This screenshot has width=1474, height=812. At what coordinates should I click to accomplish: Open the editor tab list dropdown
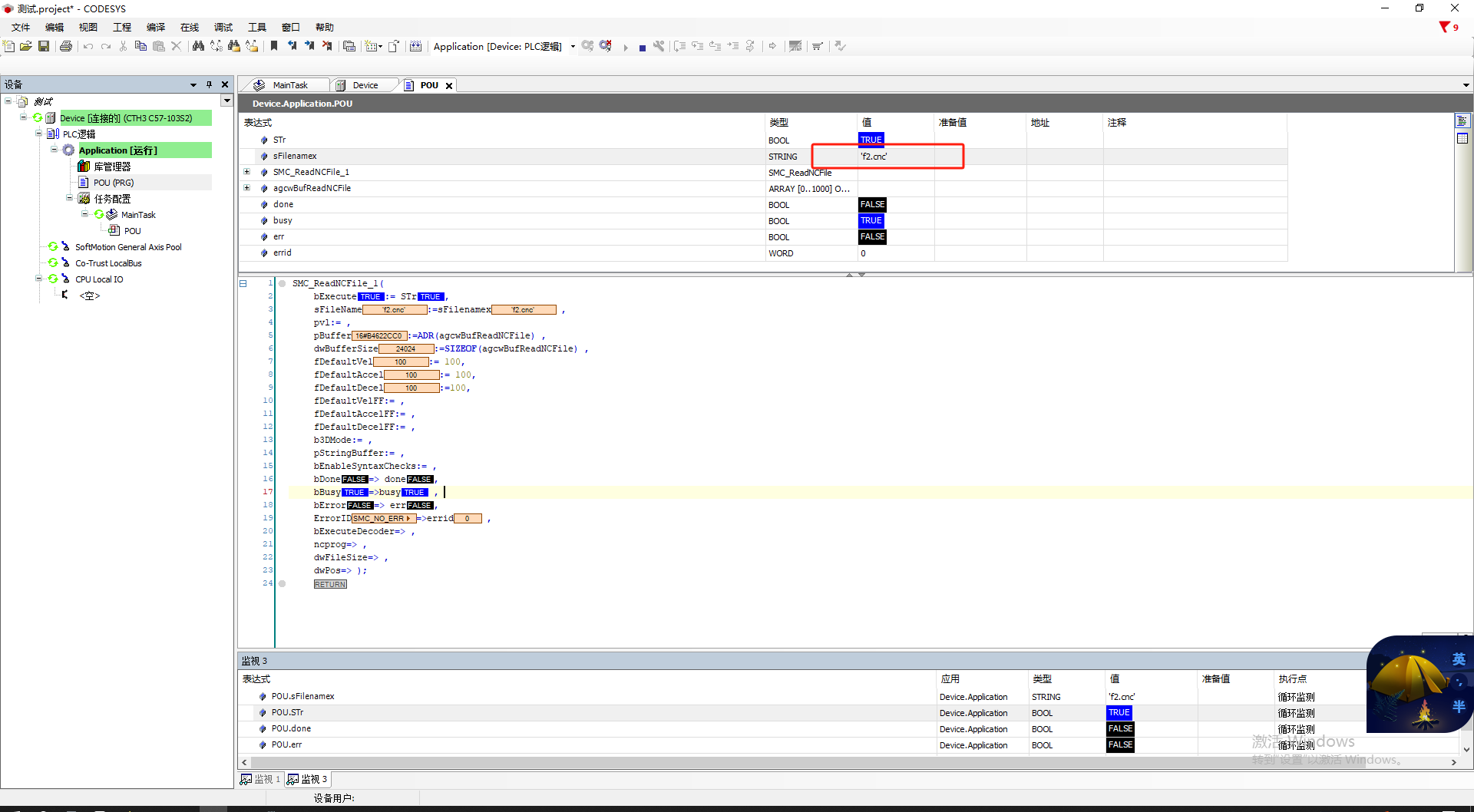tap(1466, 85)
